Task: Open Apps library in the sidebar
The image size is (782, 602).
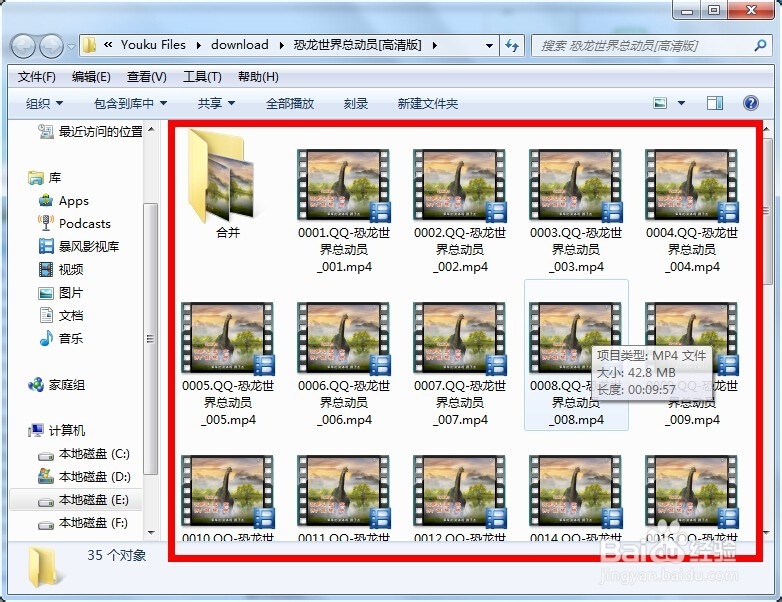Action: click(x=63, y=201)
